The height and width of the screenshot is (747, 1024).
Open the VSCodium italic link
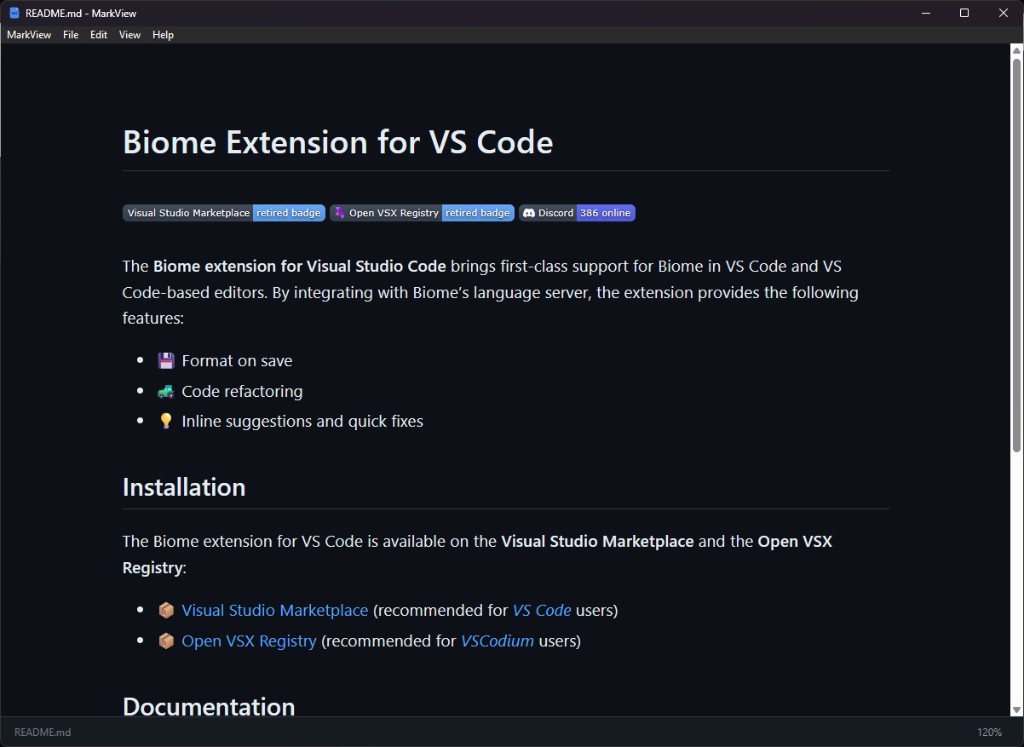pyautogui.click(x=498, y=641)
